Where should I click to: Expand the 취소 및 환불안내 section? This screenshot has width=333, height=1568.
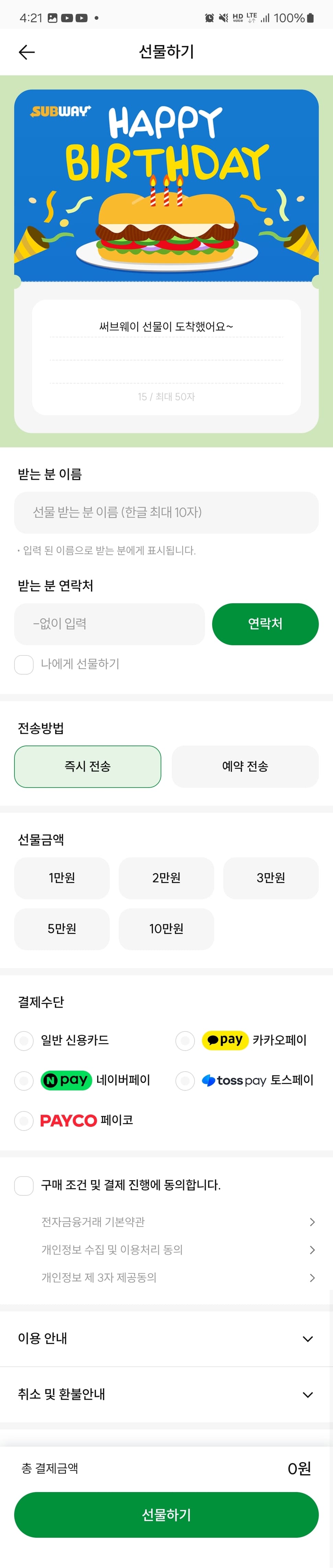(166, 1394)
